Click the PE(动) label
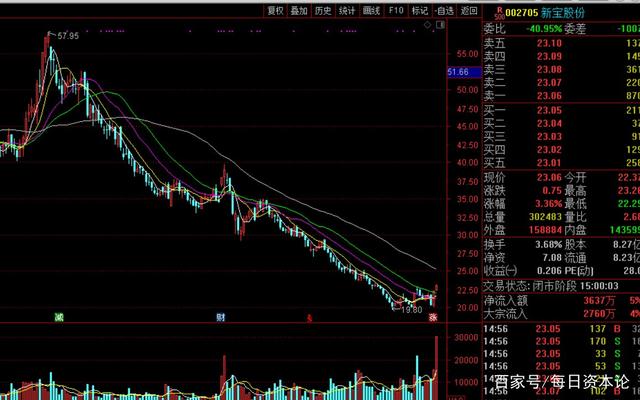Screen dimensions: 640x400 579,271
